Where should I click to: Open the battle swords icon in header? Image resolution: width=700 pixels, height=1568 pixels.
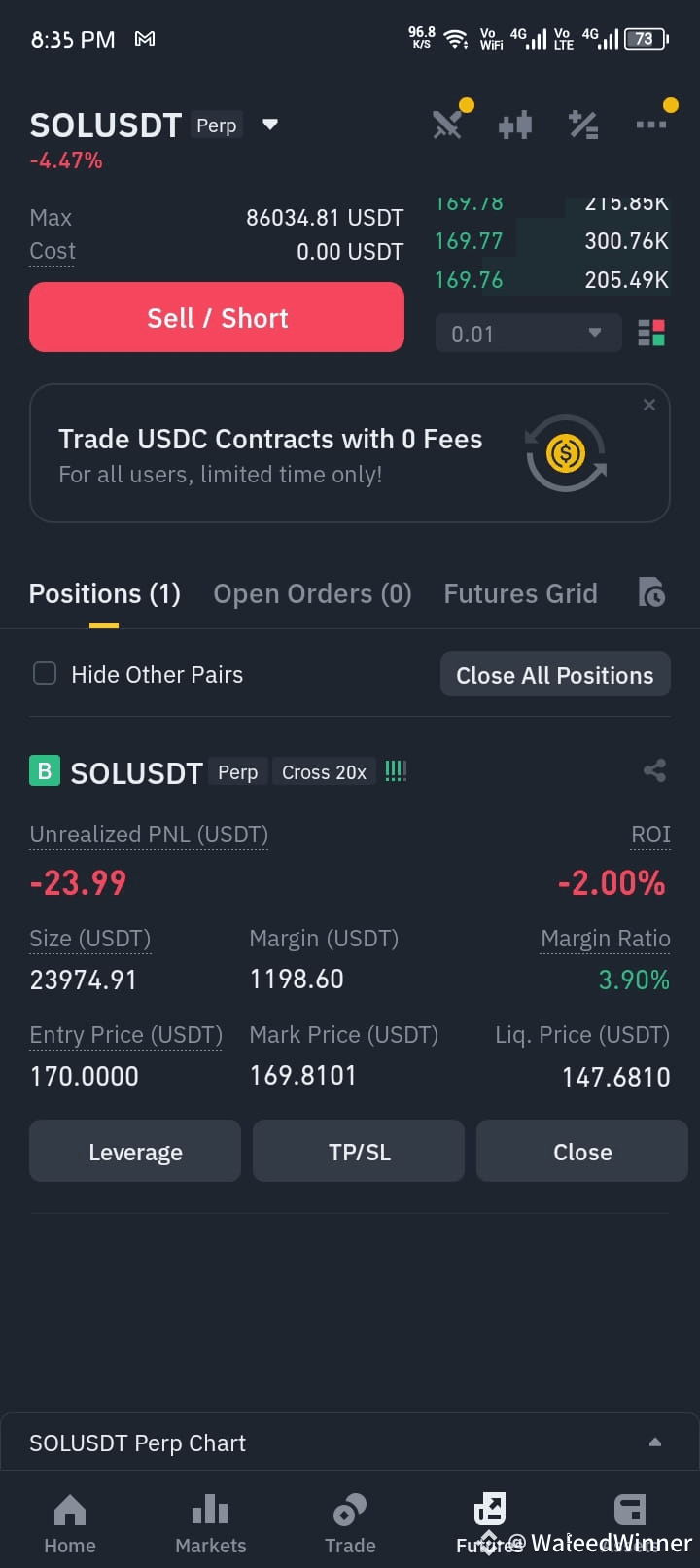pos(447,125)
